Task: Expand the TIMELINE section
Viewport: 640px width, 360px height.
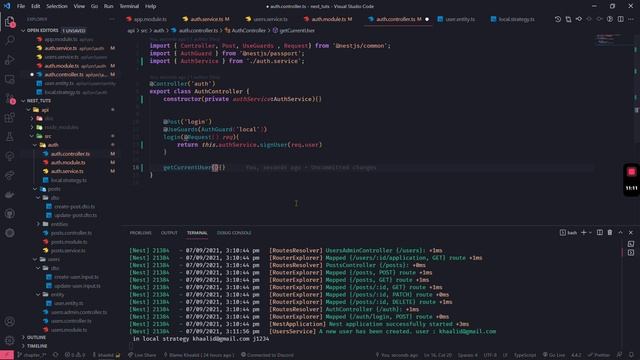Action: [23, 346]
